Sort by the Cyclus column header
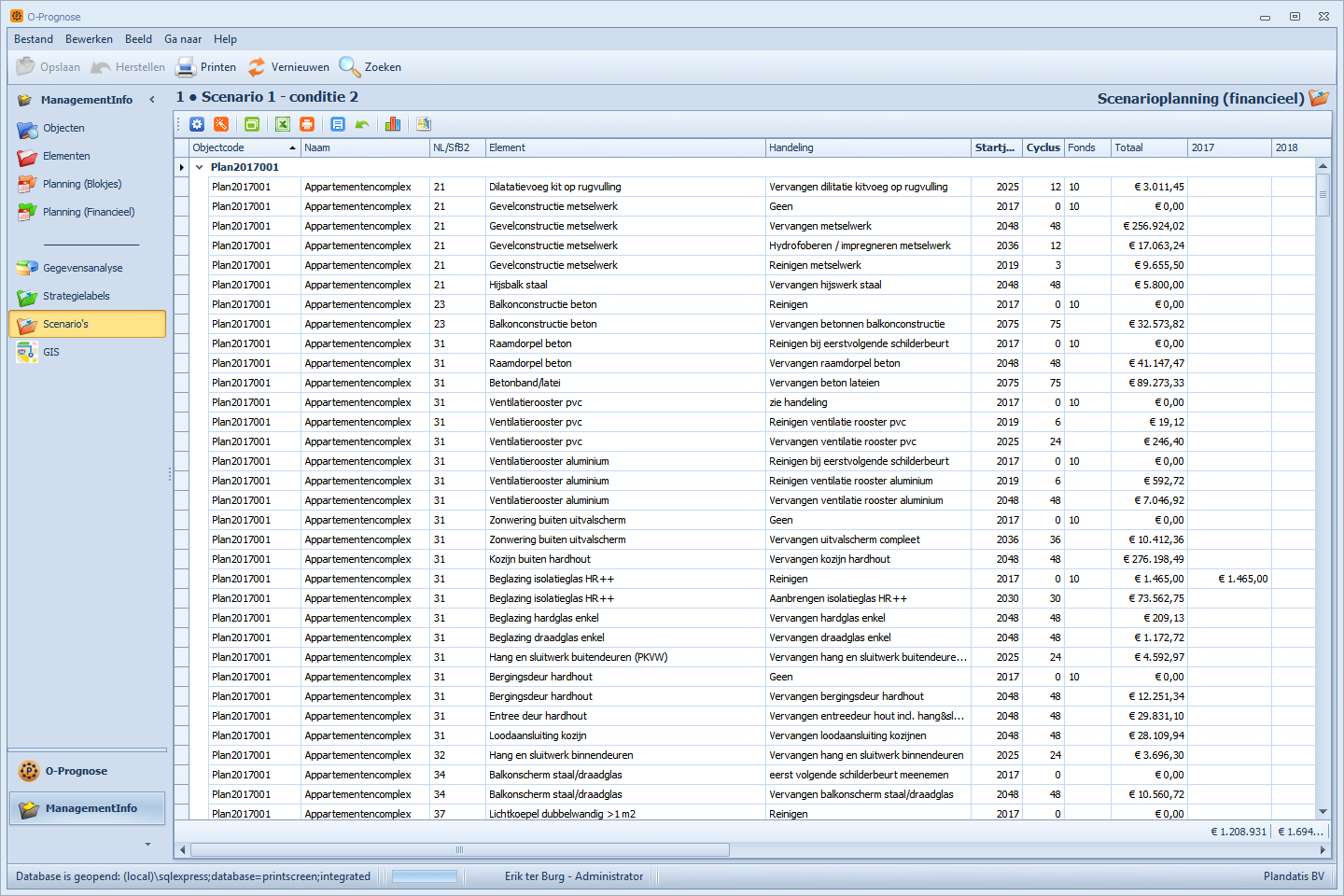This screenshot has width=1344, height=896. [1043, 147]
